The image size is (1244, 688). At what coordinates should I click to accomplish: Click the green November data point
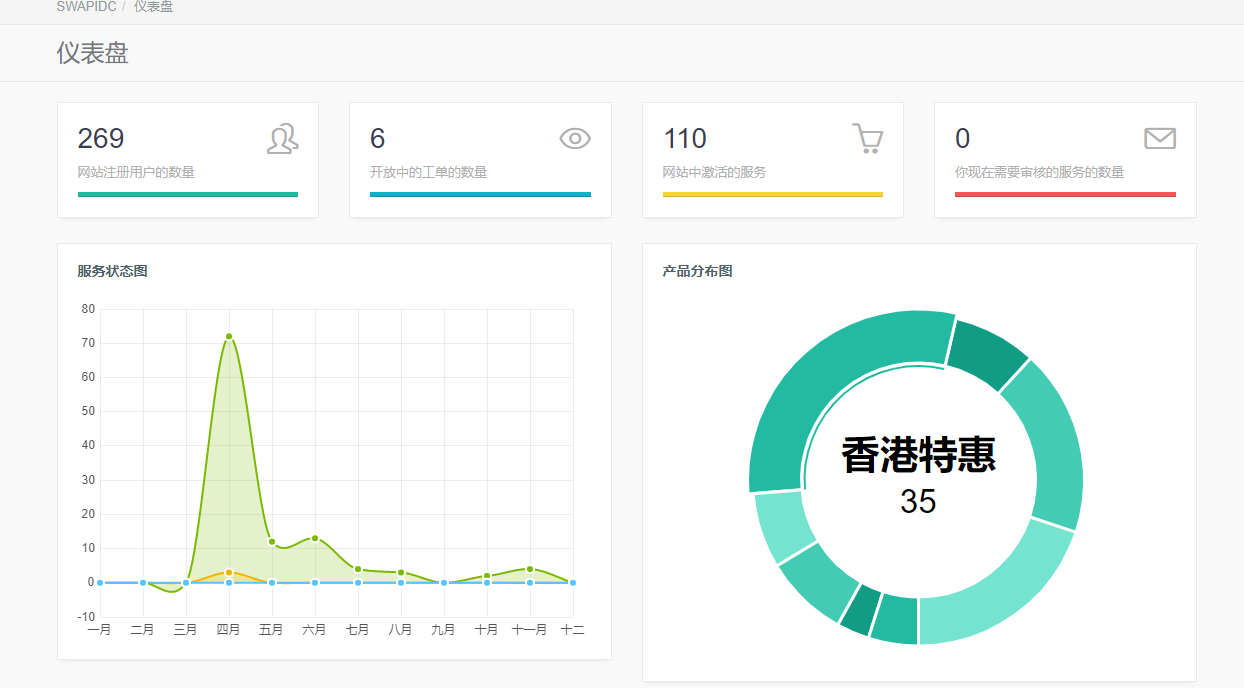click(x=530, y=569)
